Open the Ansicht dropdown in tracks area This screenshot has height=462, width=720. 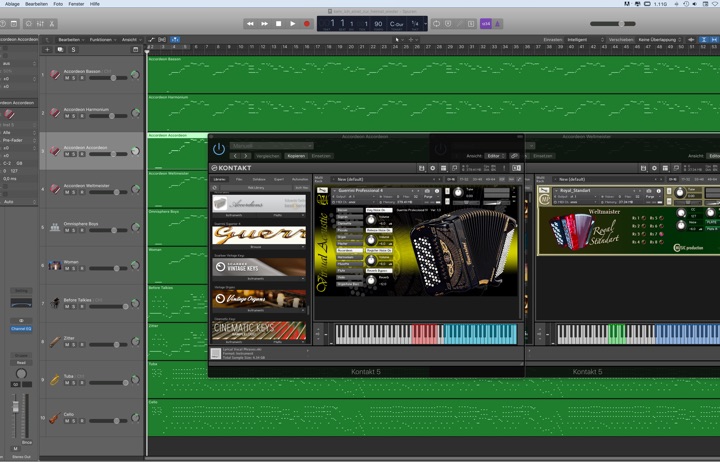point(131,39)
